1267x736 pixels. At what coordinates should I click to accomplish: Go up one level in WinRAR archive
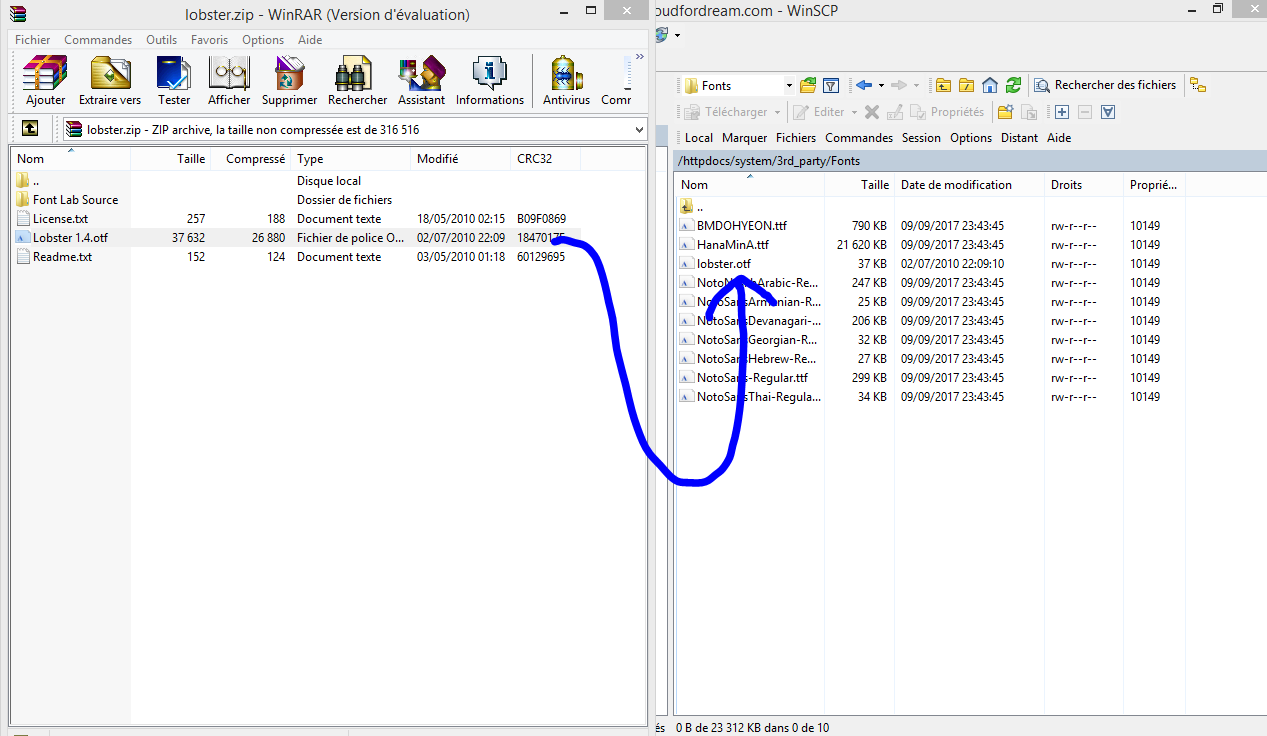click(30, 129)
